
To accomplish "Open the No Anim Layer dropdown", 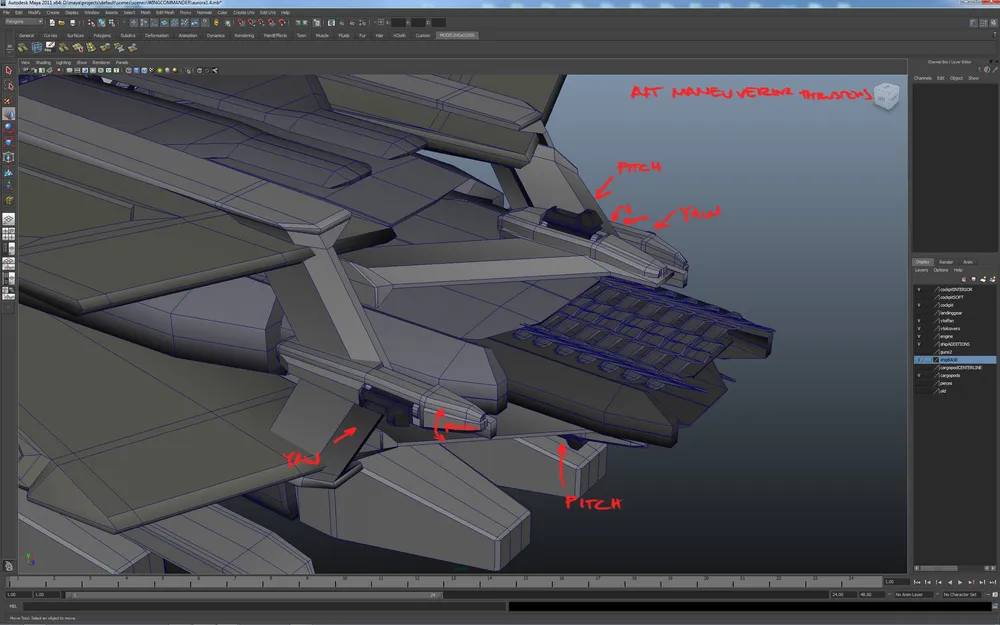I will [916, 594].
